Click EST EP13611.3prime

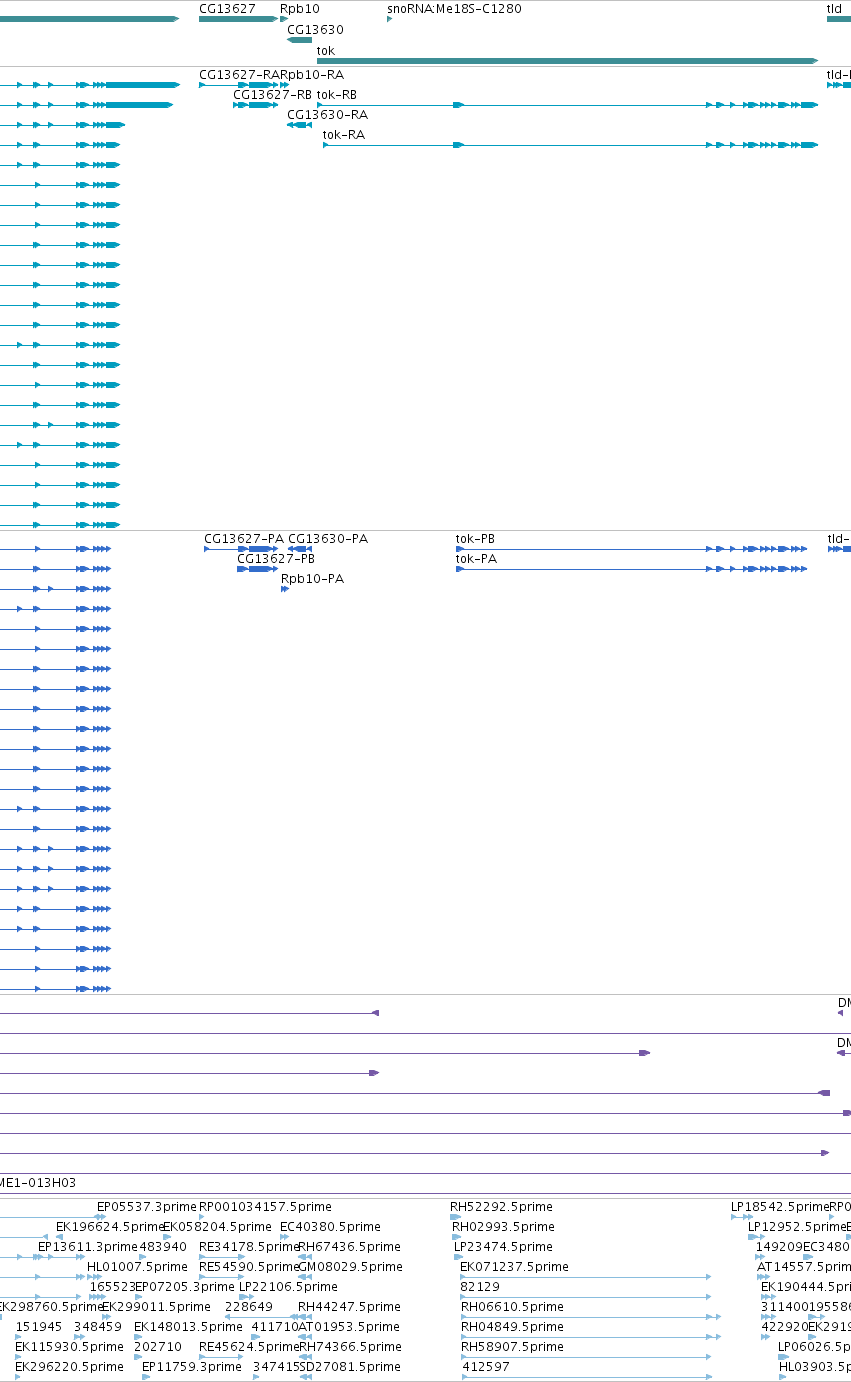pyautogui.click(x=88, y=1247)
